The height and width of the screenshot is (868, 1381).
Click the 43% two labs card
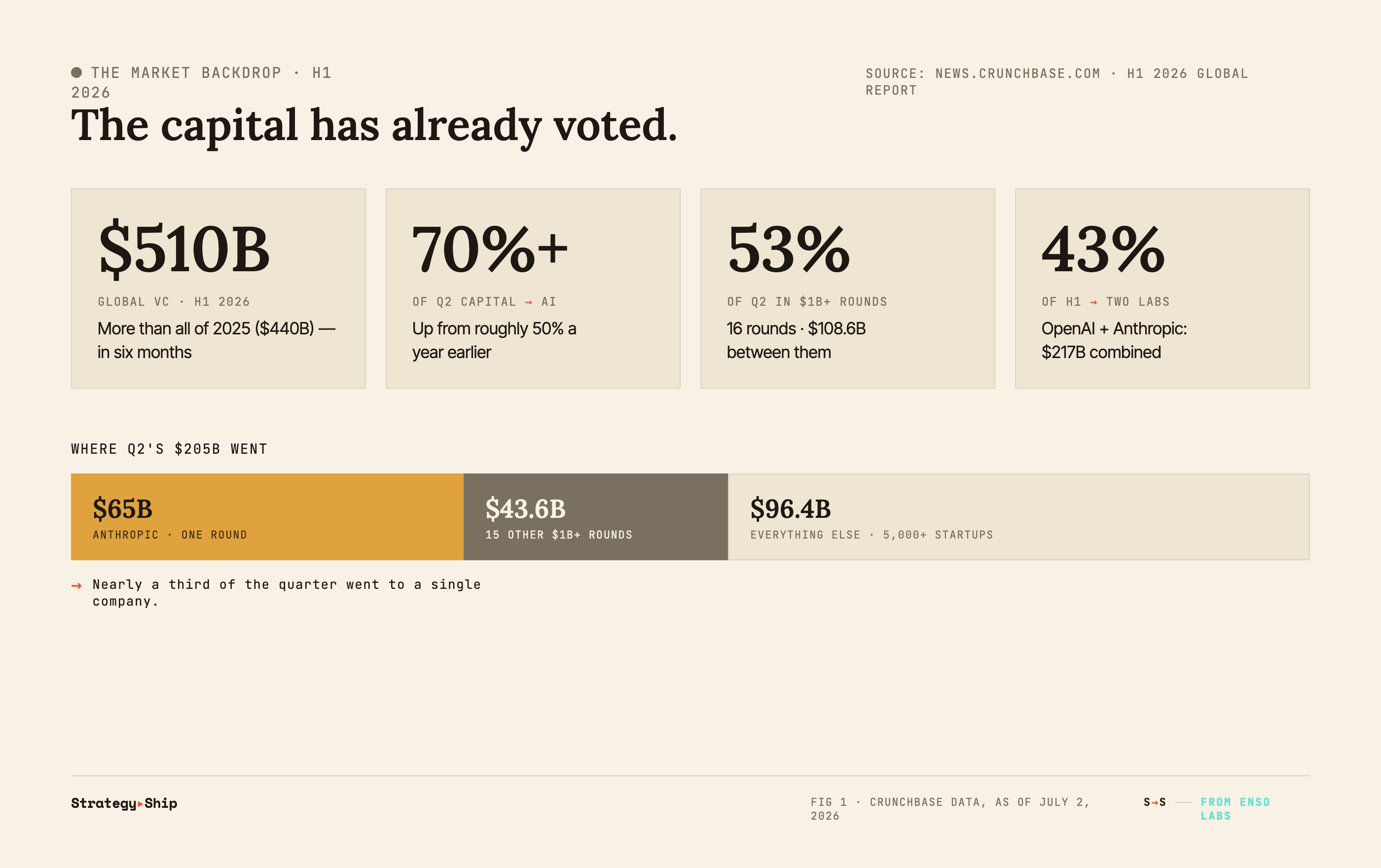tap(1163, 289)
